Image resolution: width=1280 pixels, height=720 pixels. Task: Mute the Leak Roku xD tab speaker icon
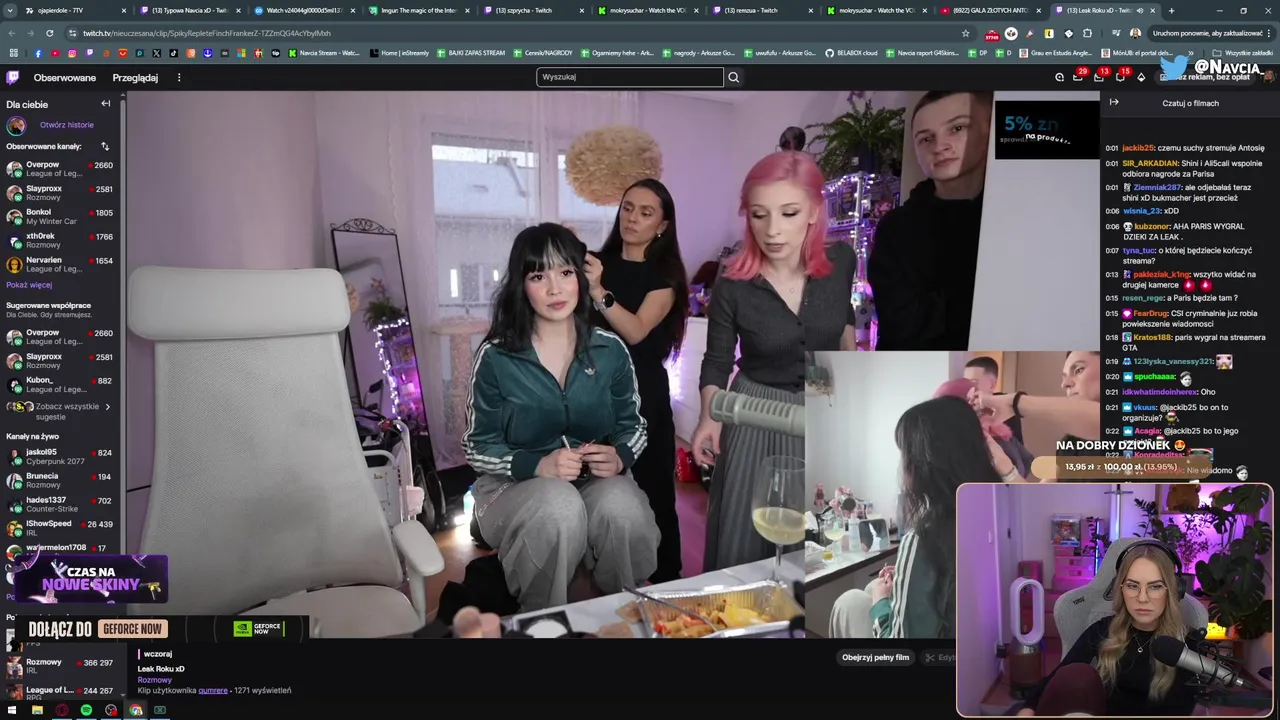coord(1139,10)
